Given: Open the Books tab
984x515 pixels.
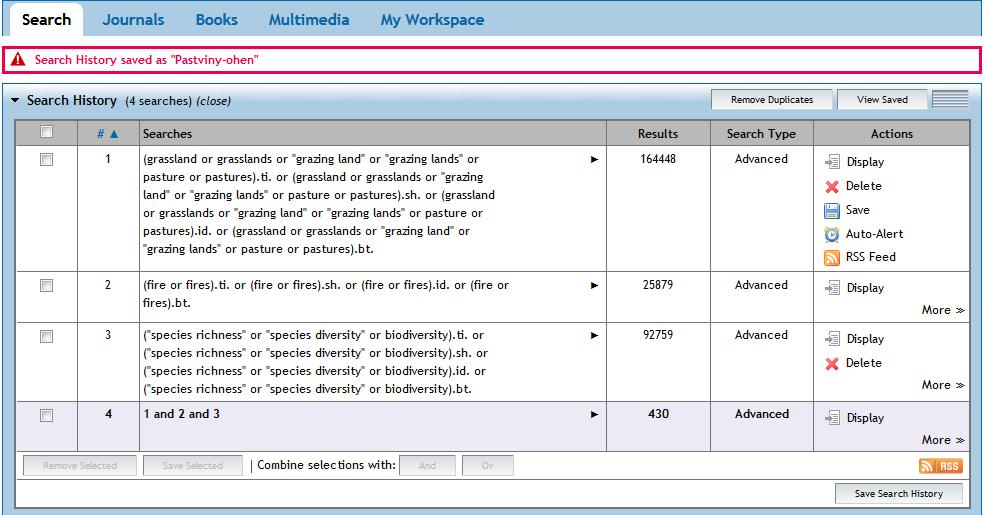Looking at the screenshot, I should click(217, 20).
